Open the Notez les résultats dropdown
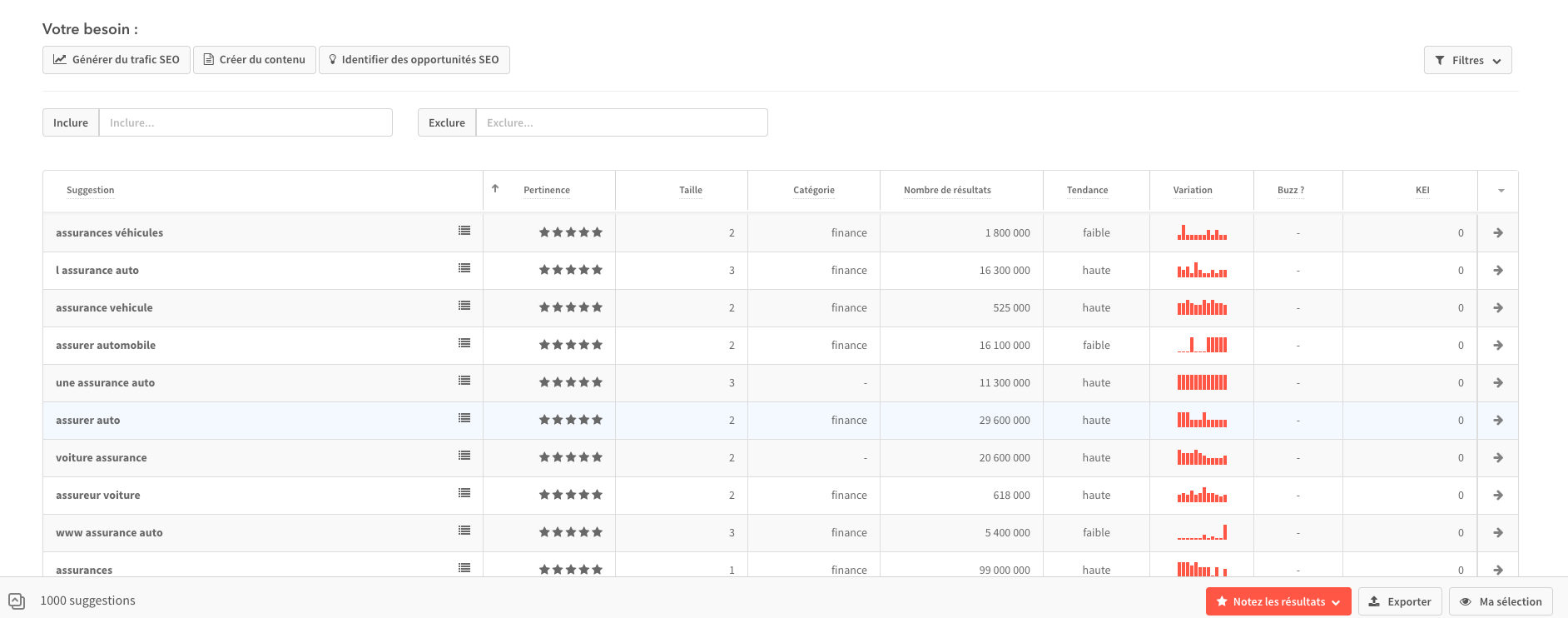 coord(1278,601)
